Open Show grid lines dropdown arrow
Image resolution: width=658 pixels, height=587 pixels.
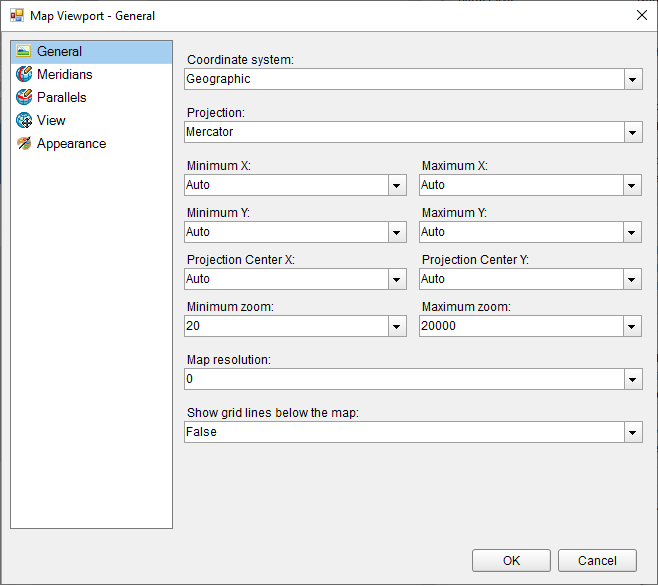[x=633, y=433]
